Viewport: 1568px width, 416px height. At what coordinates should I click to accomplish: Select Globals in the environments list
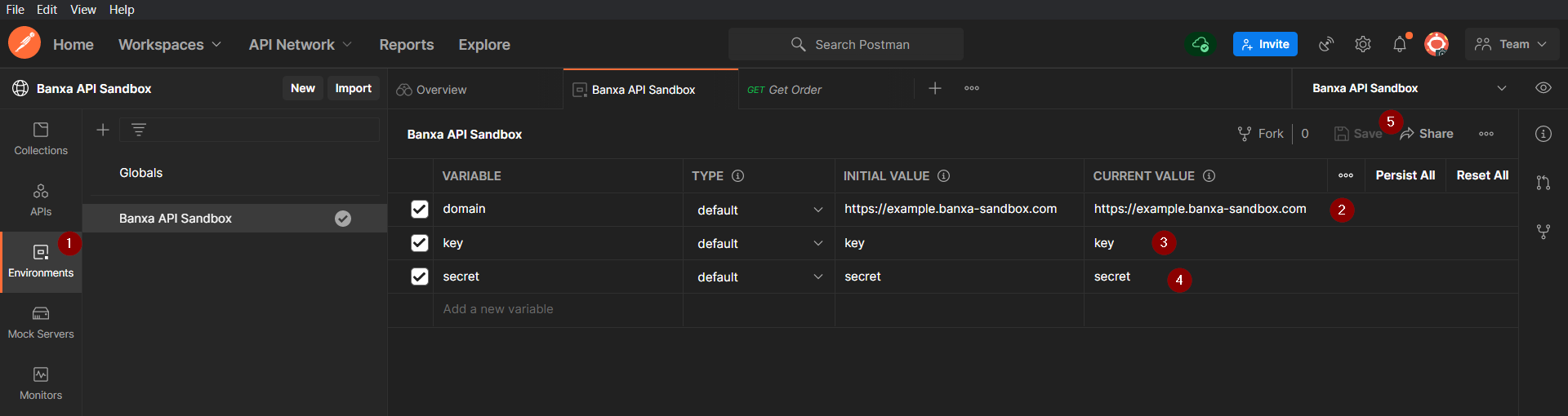coord(234,173)
